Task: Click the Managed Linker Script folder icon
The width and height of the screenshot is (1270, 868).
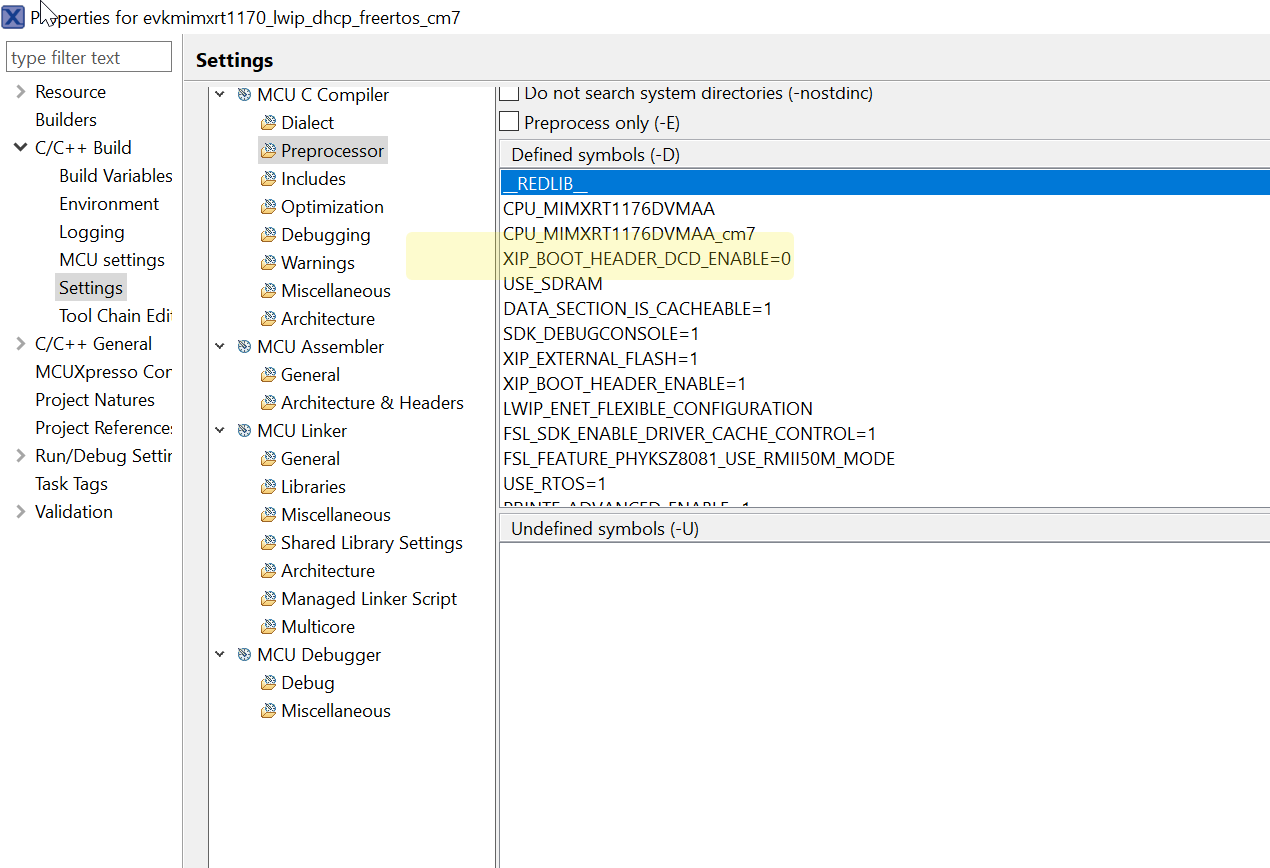Action: 268,599
